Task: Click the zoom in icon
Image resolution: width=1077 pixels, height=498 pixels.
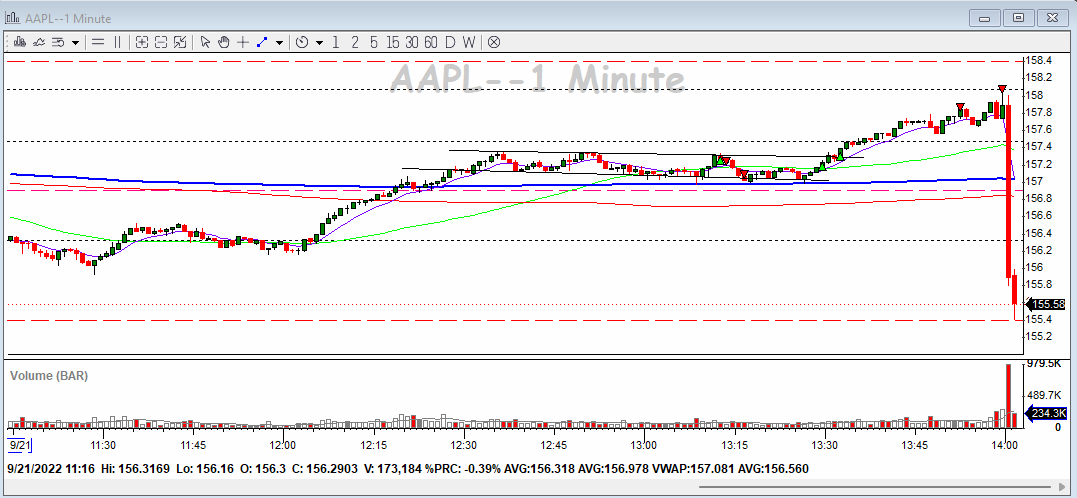Action: tap(141, 42)
